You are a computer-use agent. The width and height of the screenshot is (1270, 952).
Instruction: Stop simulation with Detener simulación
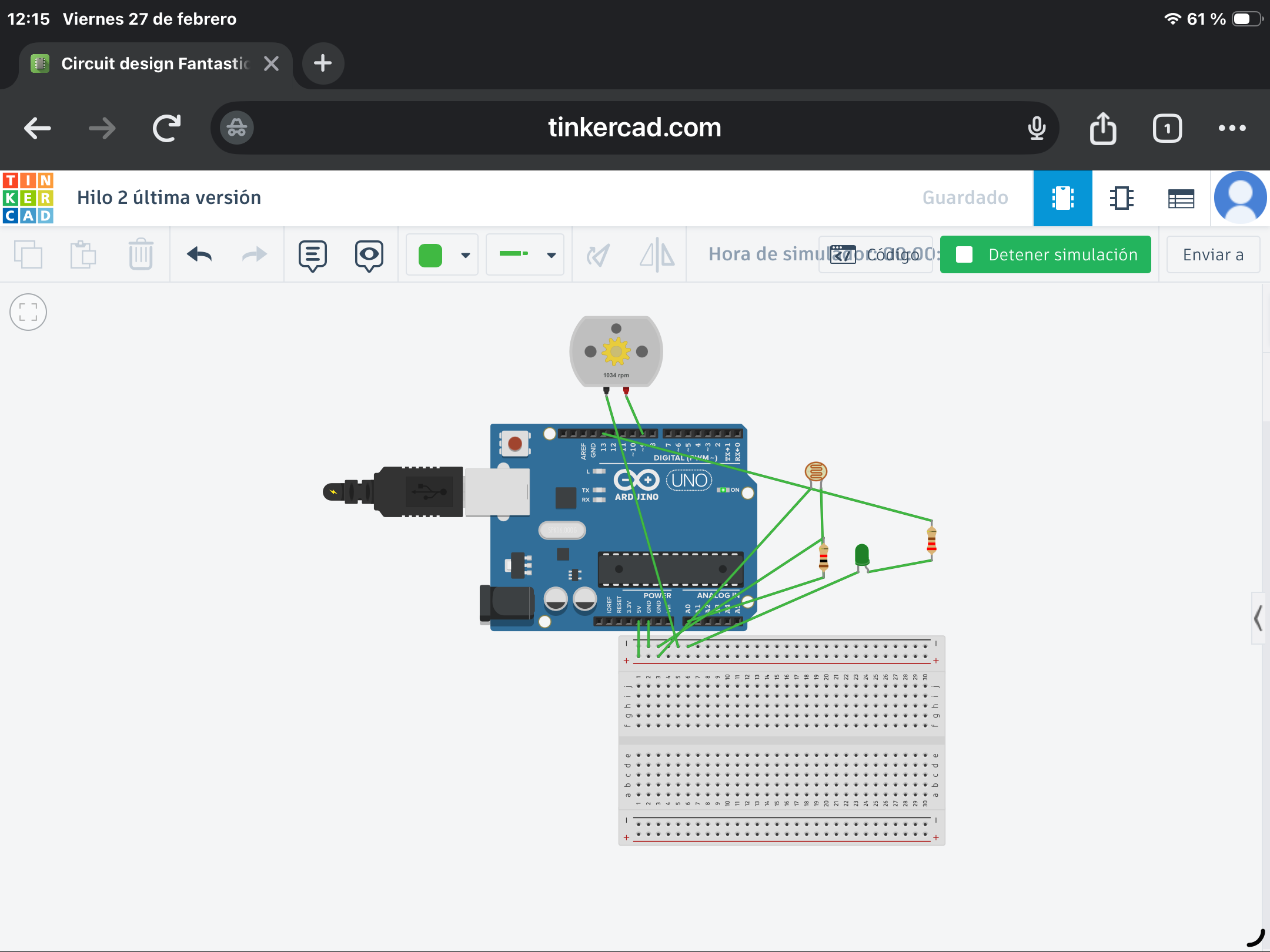[x=1045, y=254]
